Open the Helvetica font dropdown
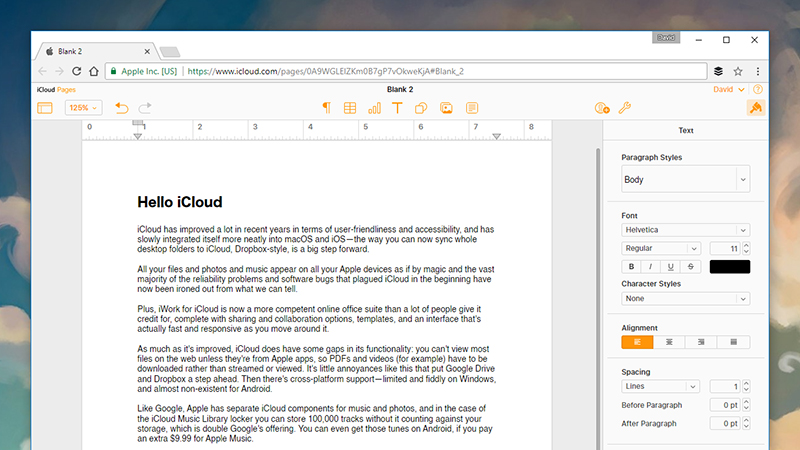800x450 pixels. point(686,230)
